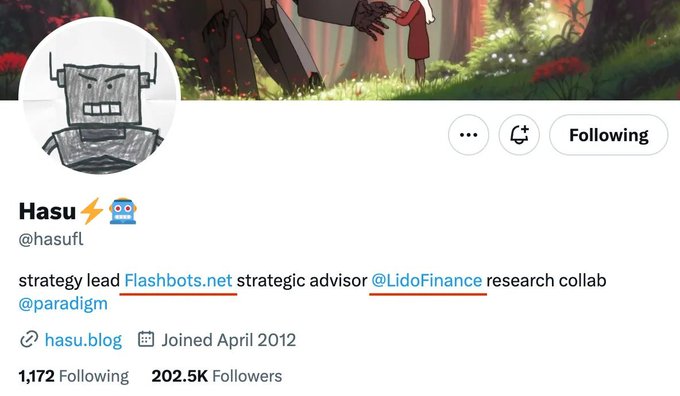Open the @paradigm profile mention

[63, 304]
